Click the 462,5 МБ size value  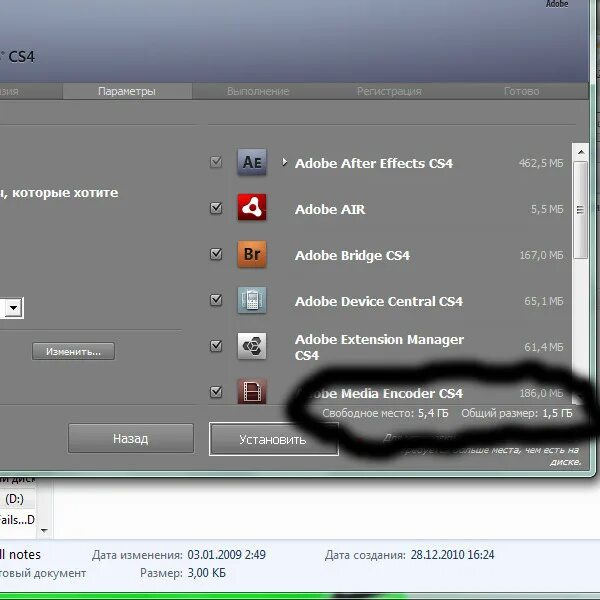(x=541, y=163)
